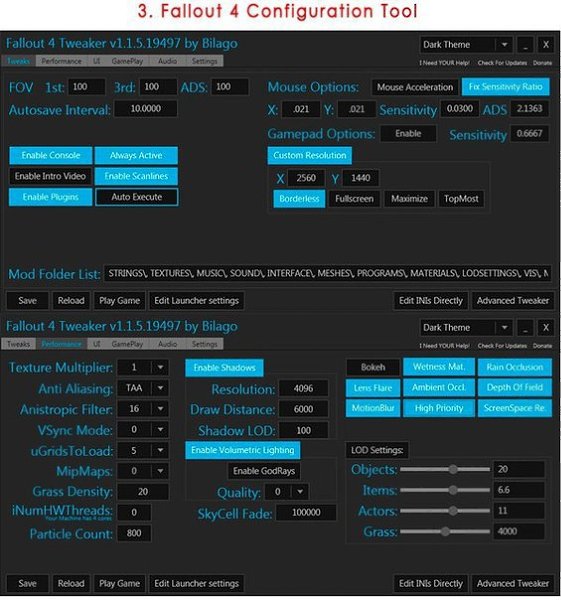The height and width of the screenshot is (600, 561).
Task: Switch to the GamePlay tab in top window
Action: 127,61
